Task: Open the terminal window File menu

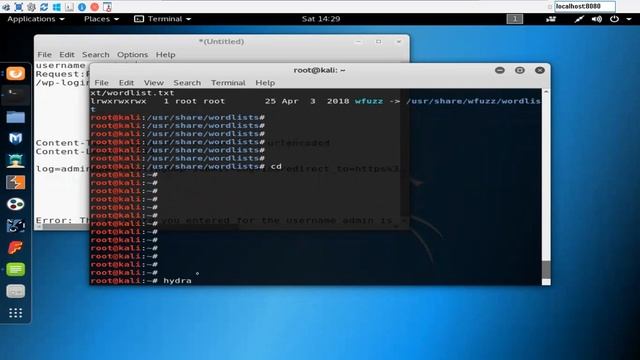Action: click(102, 83)
